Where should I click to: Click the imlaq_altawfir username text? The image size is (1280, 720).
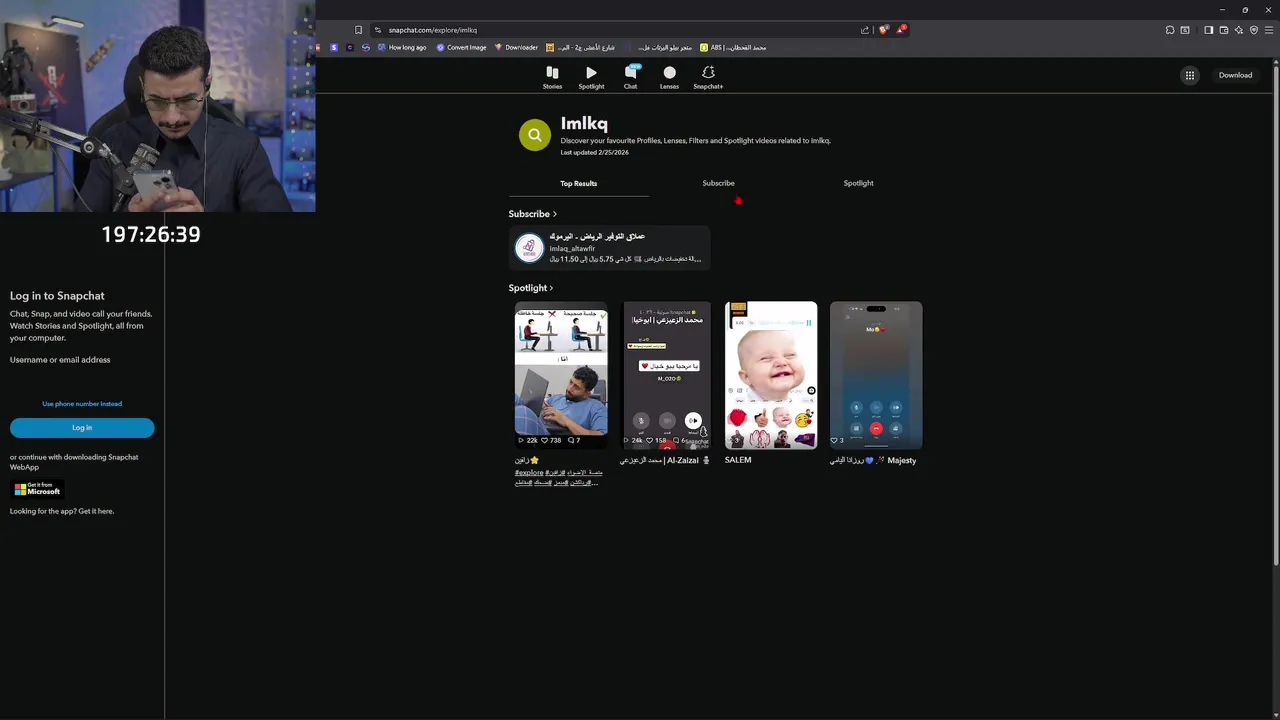tap(572, 248)
